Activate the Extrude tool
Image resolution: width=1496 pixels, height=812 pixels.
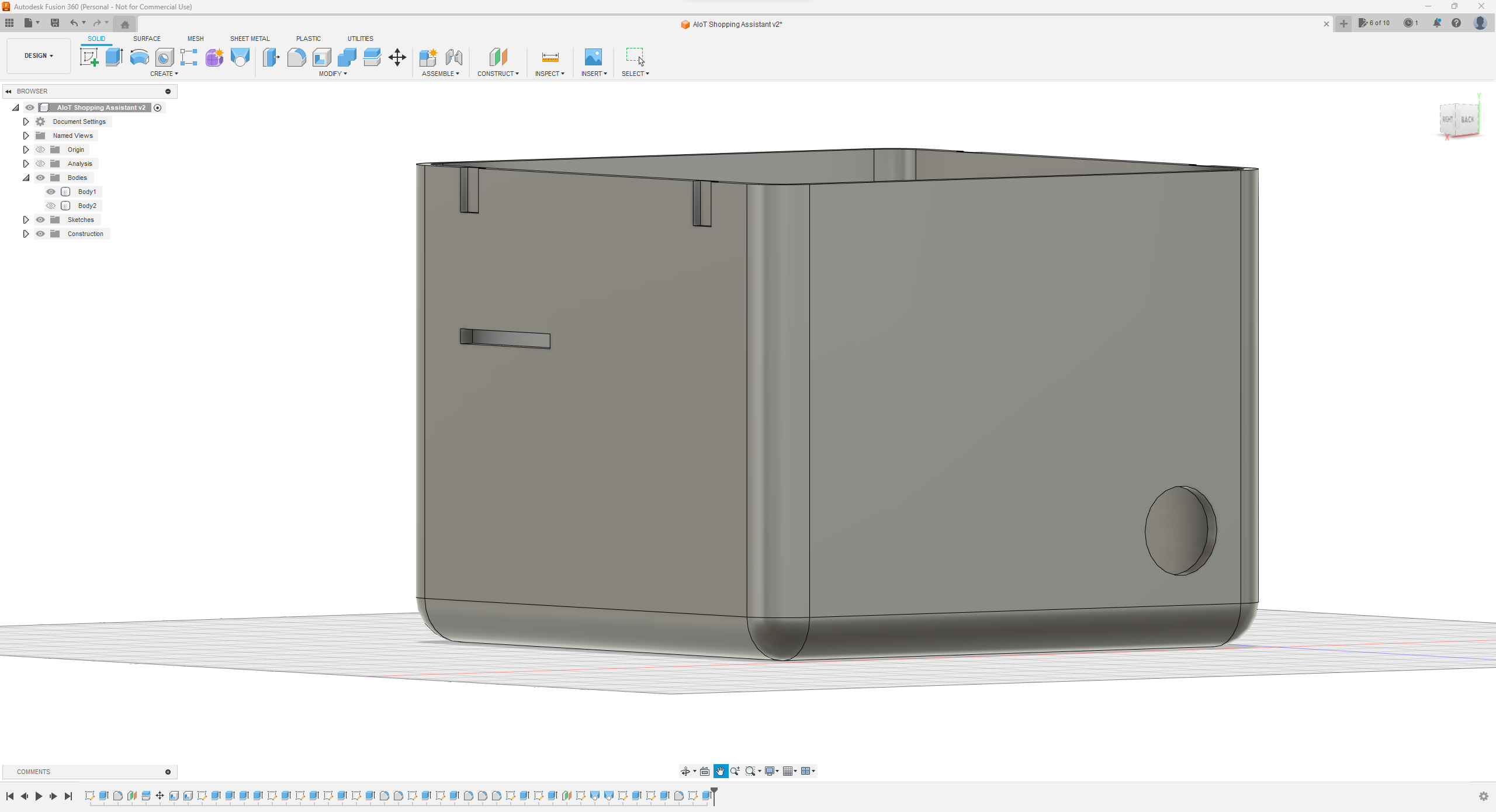tap(113, 57)
